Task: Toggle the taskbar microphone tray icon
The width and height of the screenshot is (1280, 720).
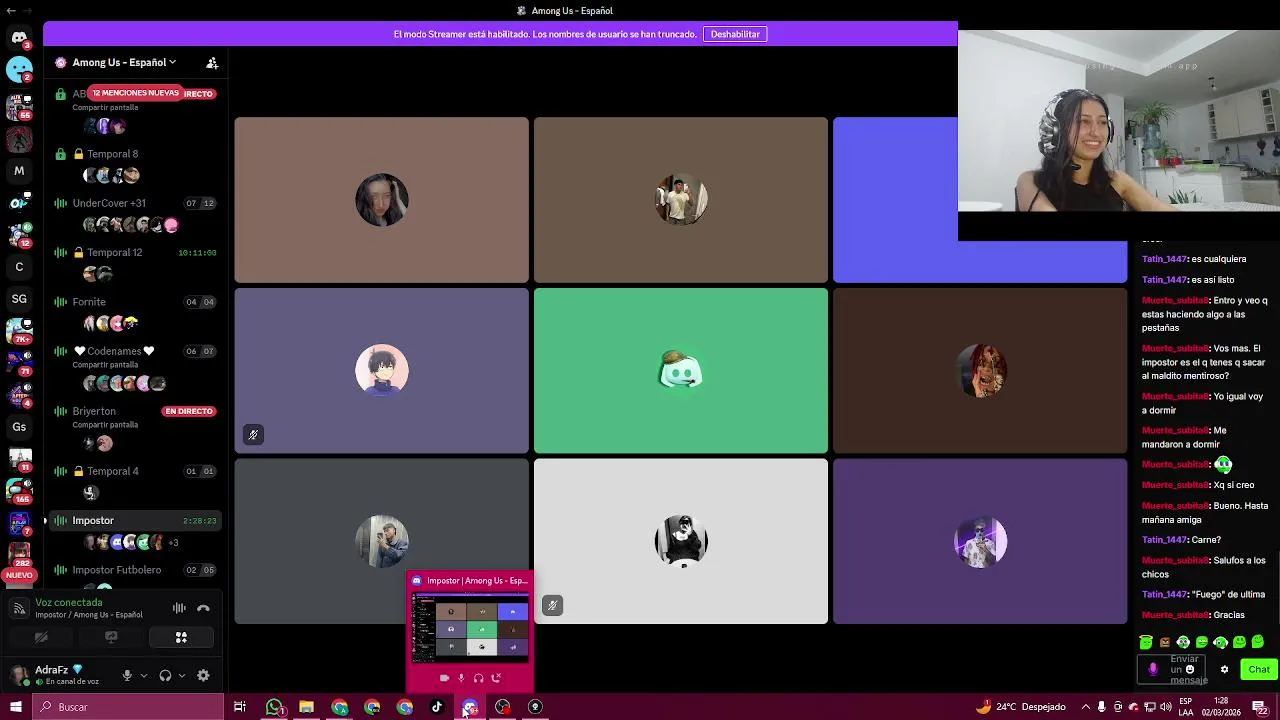Action: pyautogui.click(x=1102, y=707)
